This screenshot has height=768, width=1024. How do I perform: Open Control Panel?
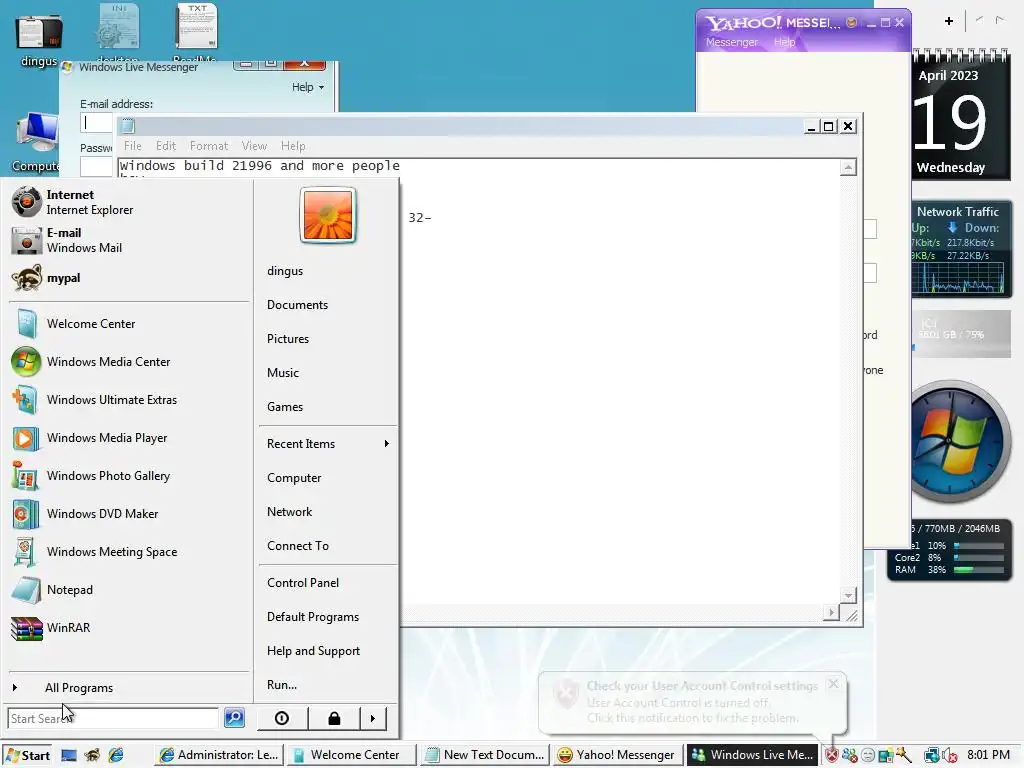pos(303,583)
